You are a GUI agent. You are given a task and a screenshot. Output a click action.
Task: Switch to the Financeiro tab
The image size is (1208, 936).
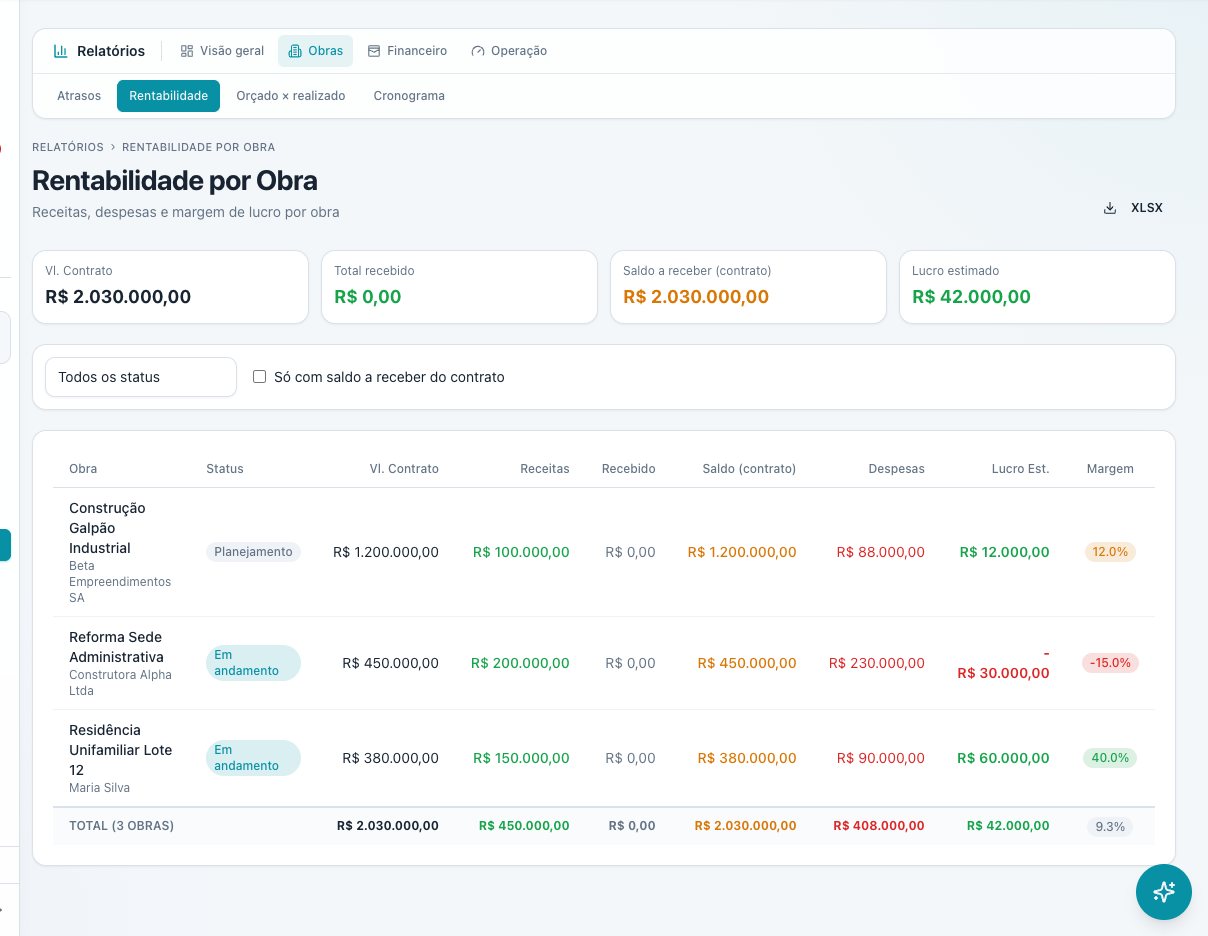coord(407,51)
